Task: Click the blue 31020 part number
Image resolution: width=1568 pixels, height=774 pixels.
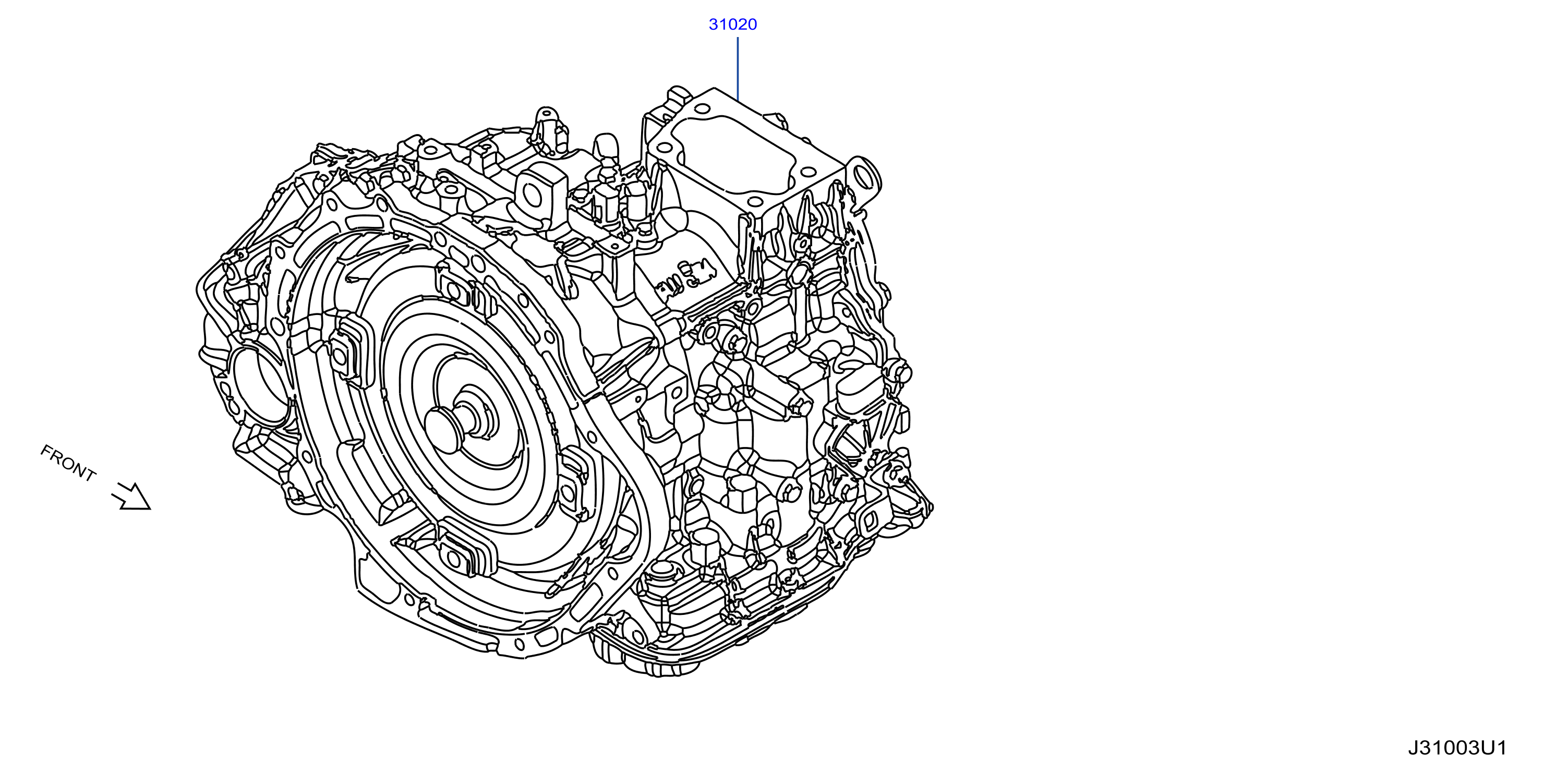Action: (732, 25)
